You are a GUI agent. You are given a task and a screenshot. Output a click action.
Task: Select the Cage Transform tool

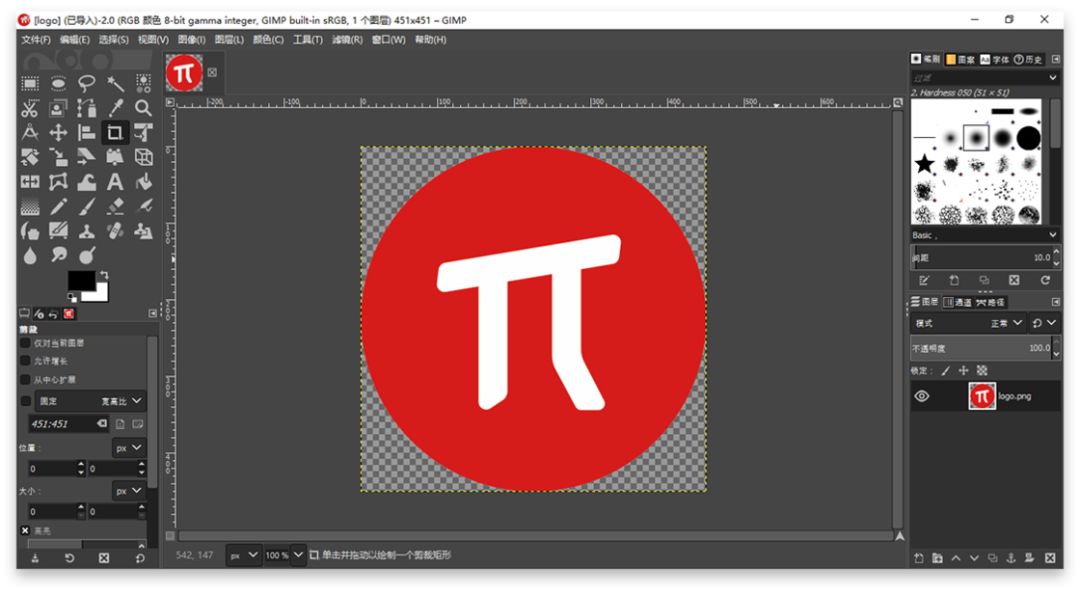pos(58,182)
